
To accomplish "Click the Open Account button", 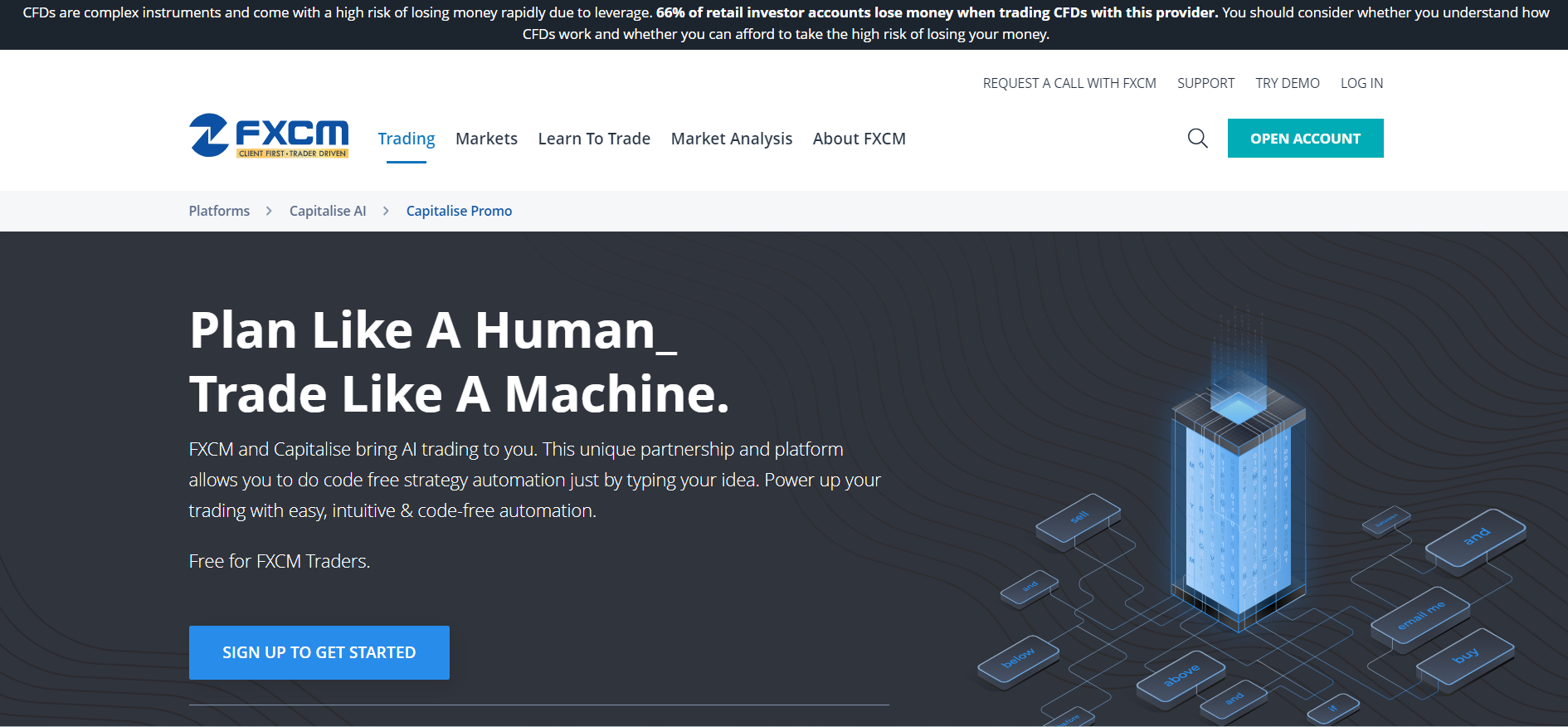I will [x=1306, y=138].
